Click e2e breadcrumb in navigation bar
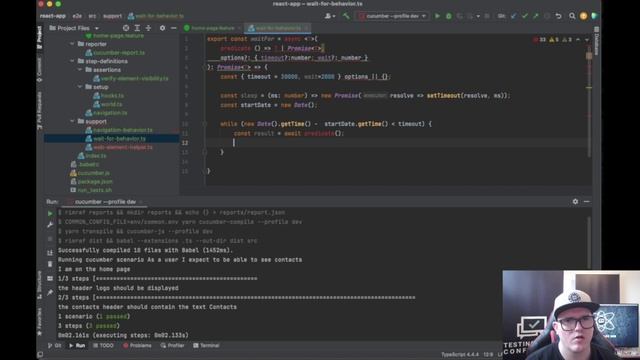Image resolution: width=640 pixels, height=360 pixels. tap(77, 16)
